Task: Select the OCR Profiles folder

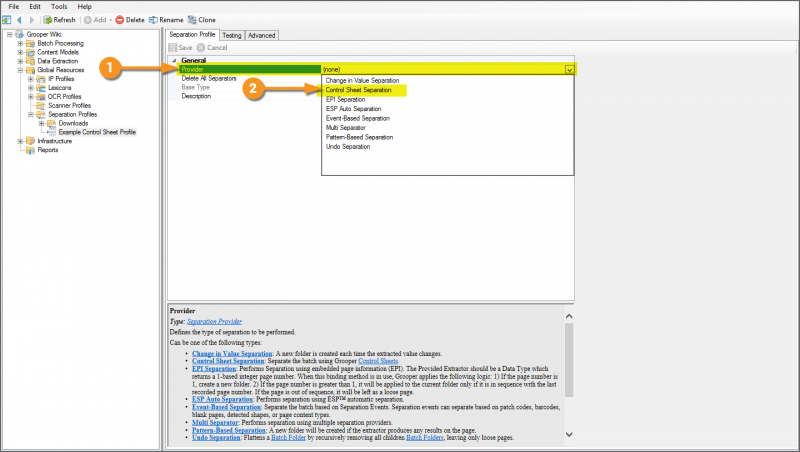Action: pos(65,96)
